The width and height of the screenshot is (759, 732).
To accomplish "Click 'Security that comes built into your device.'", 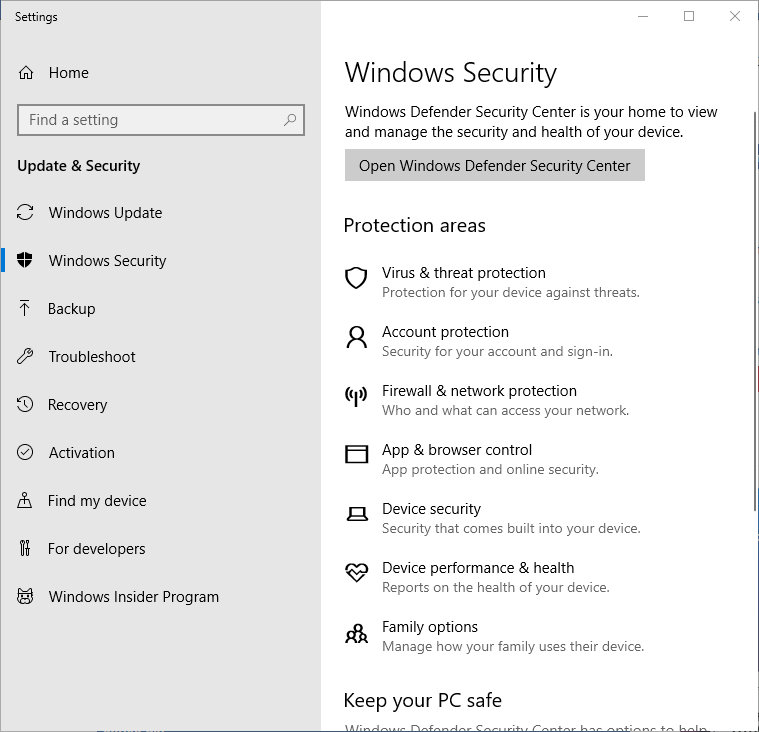I will tap(511, 528).
